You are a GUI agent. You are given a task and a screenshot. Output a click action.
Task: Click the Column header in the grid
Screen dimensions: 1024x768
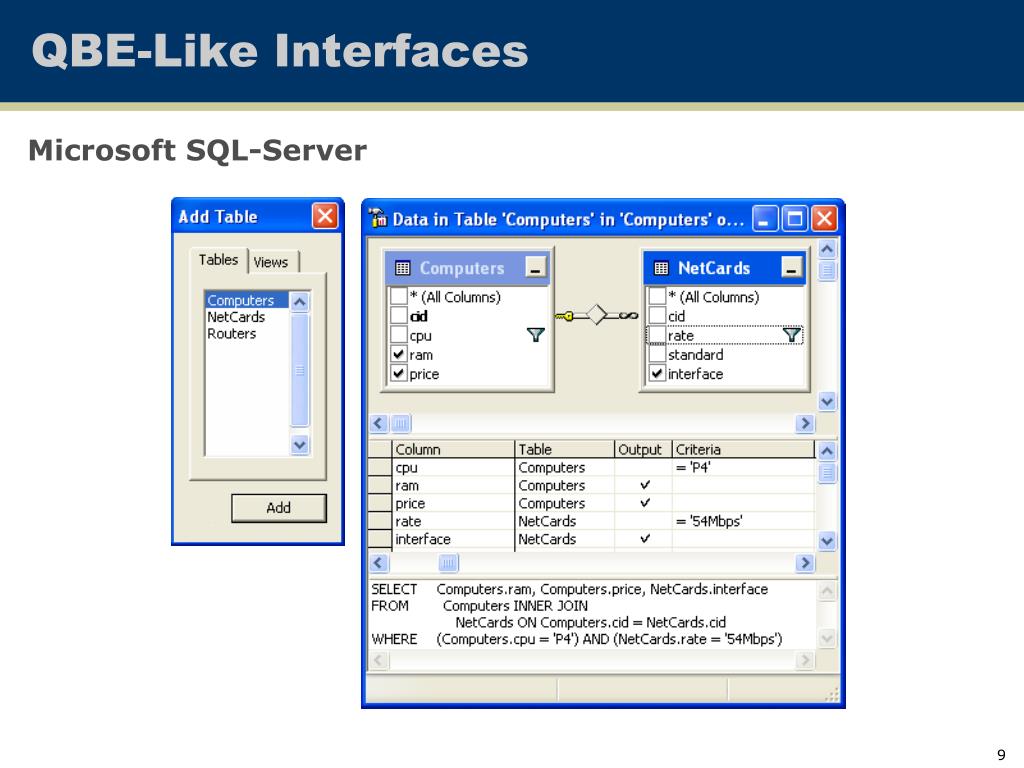pos(453,449)
